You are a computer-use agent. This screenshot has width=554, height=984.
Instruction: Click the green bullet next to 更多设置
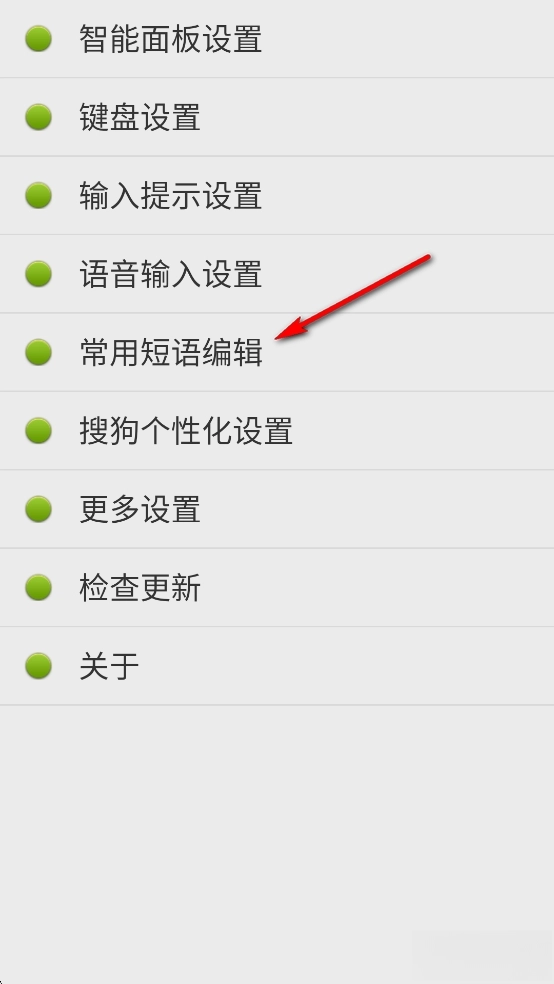tap(38, 509)
